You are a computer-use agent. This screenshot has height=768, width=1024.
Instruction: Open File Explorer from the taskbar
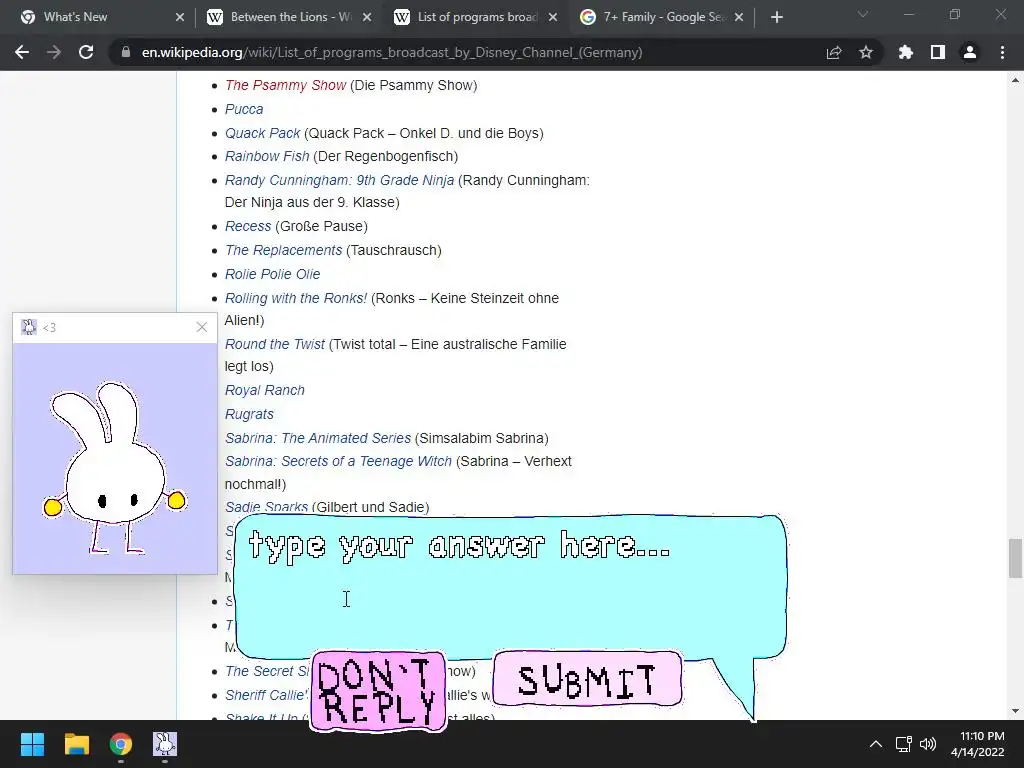click(x=76, y=744)
